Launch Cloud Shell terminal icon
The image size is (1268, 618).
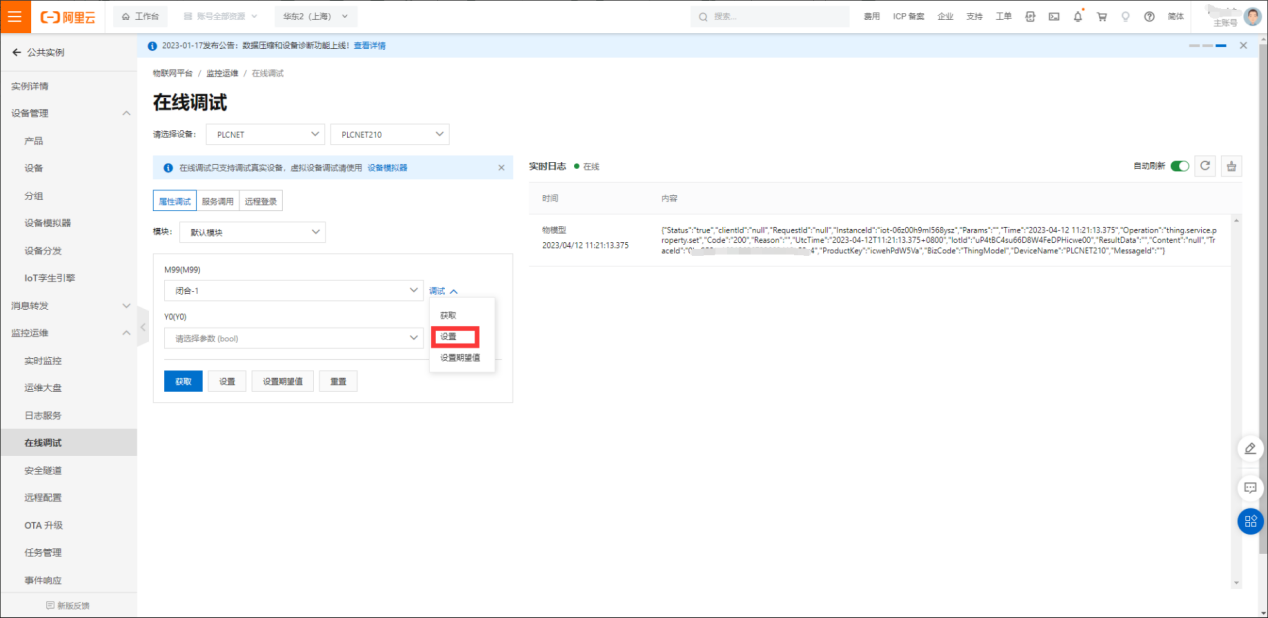(x=1054, y=16)
